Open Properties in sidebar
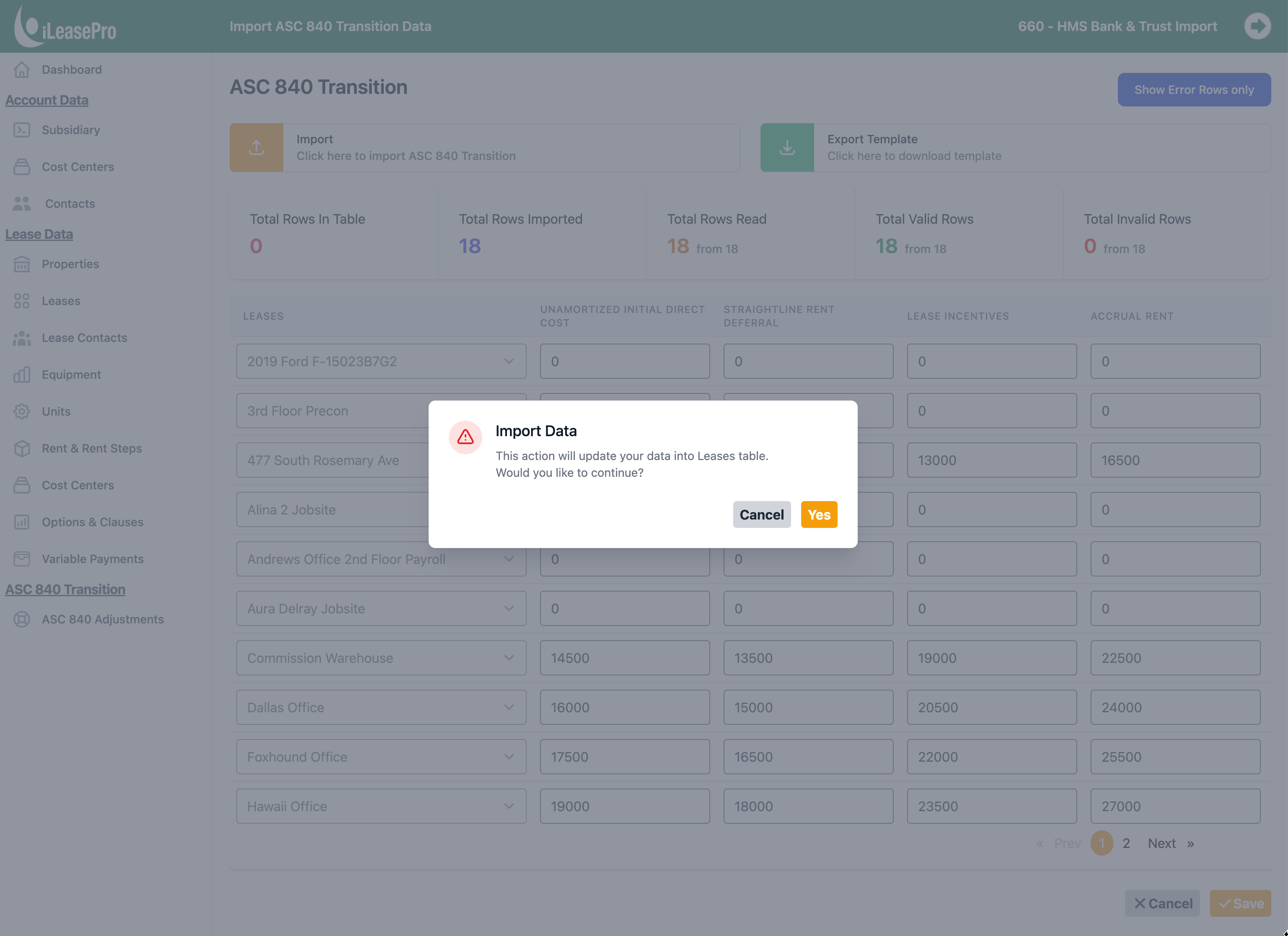This screenshot has height=936, width=1288. [x=70, y=264]
